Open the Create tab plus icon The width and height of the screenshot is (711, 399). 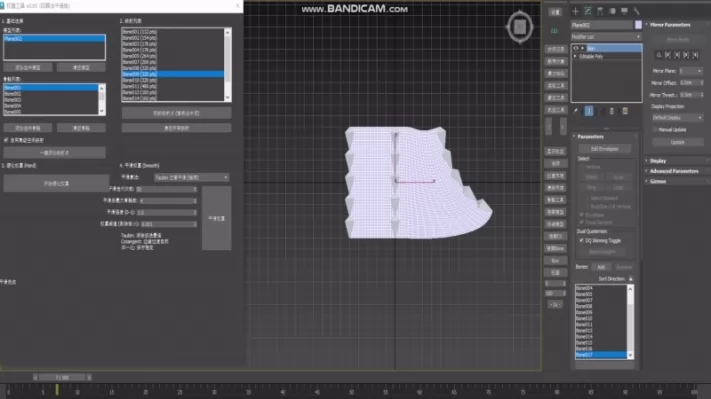point(575,11)
